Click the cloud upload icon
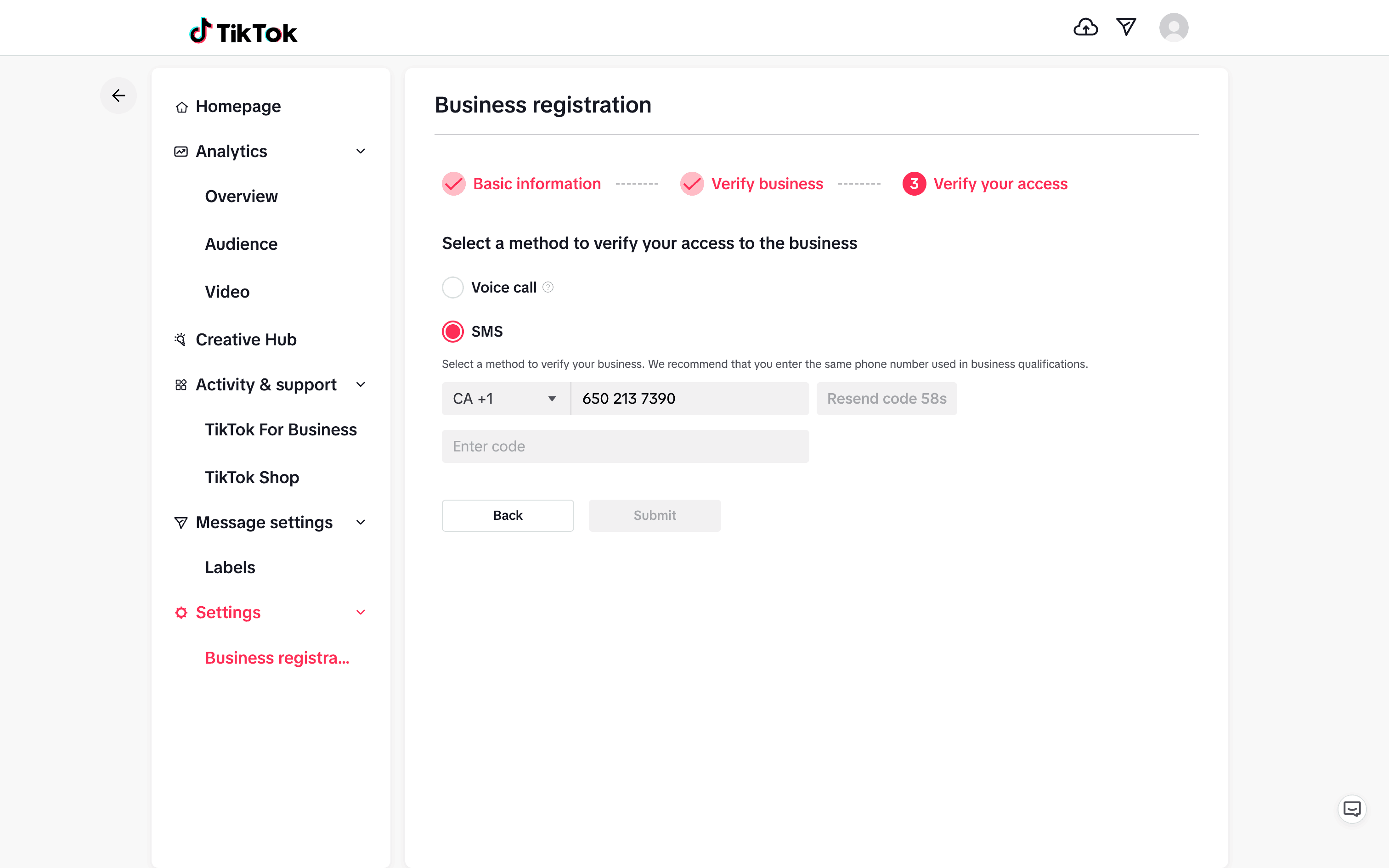 pos(1085,27)
